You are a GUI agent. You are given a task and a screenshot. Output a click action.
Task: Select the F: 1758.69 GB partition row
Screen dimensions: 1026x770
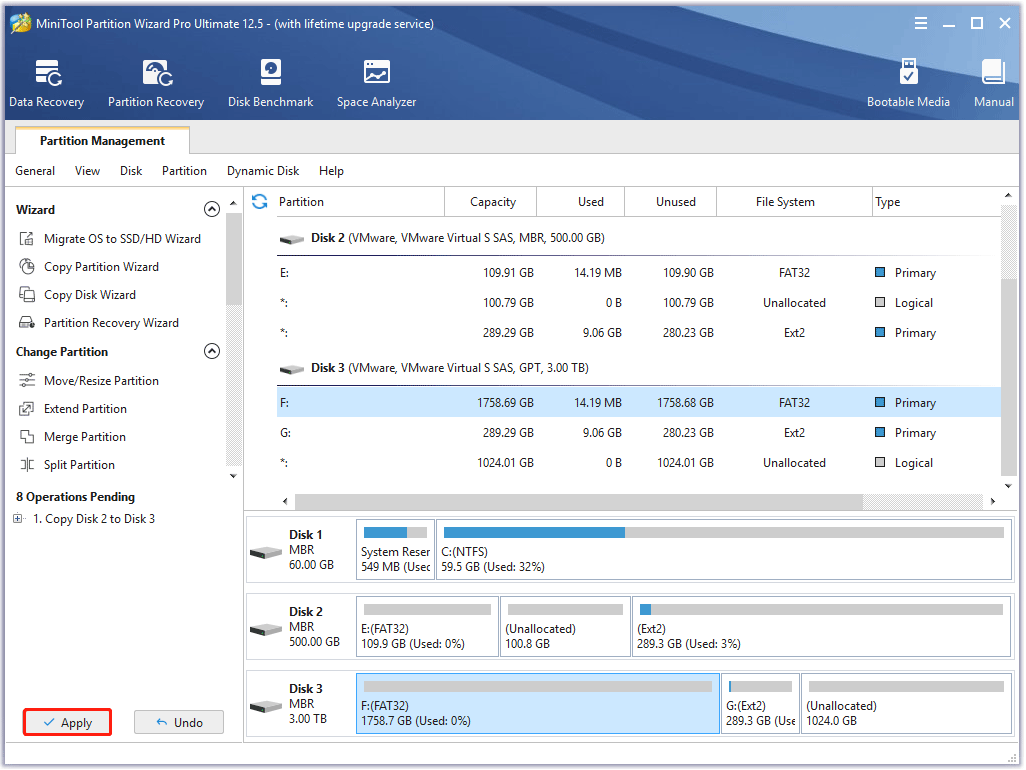pyautogui.click(x=639, y=402)
